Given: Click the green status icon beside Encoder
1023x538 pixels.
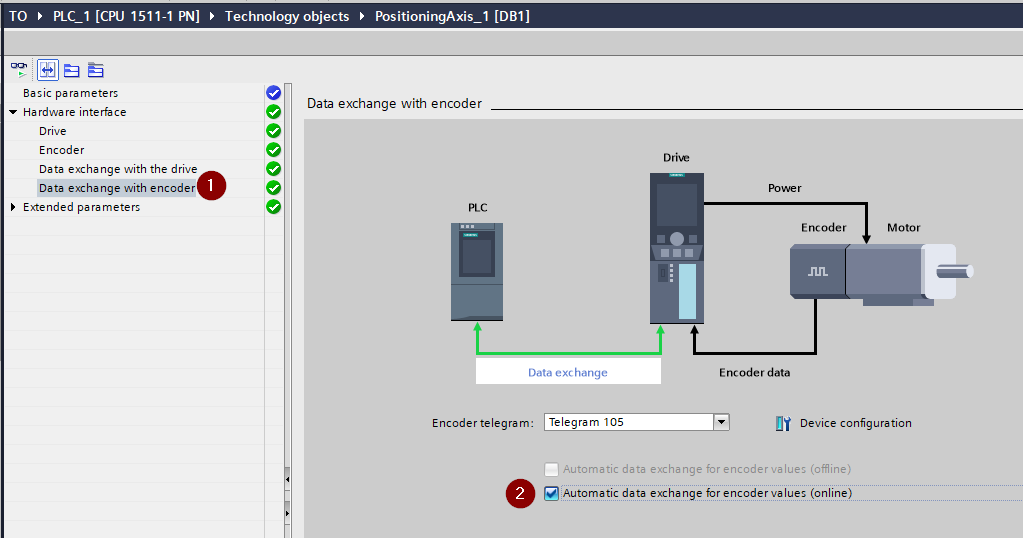Looking at the screenshot, I should click(x=273, y=149).
